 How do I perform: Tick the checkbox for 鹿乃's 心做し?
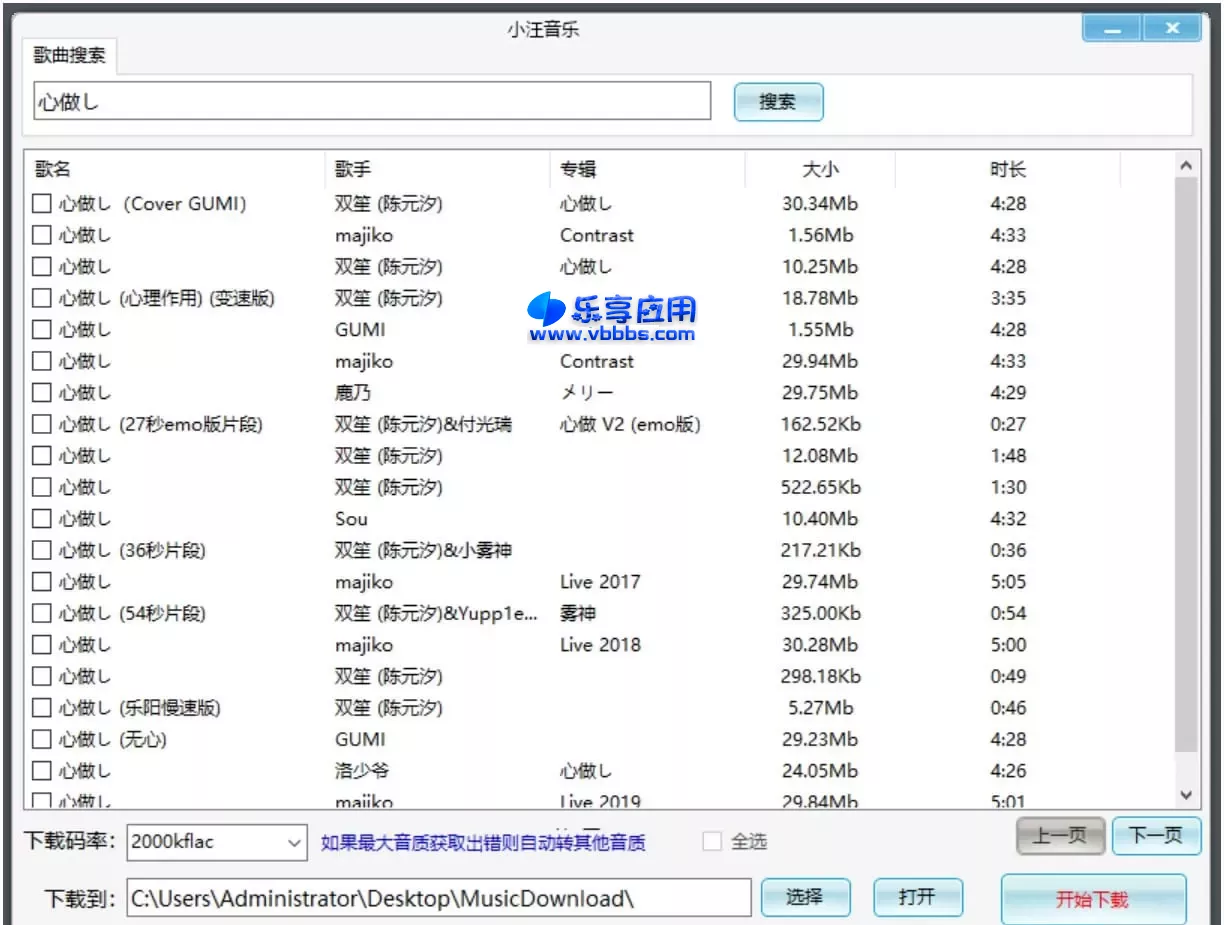coord(41,392)
